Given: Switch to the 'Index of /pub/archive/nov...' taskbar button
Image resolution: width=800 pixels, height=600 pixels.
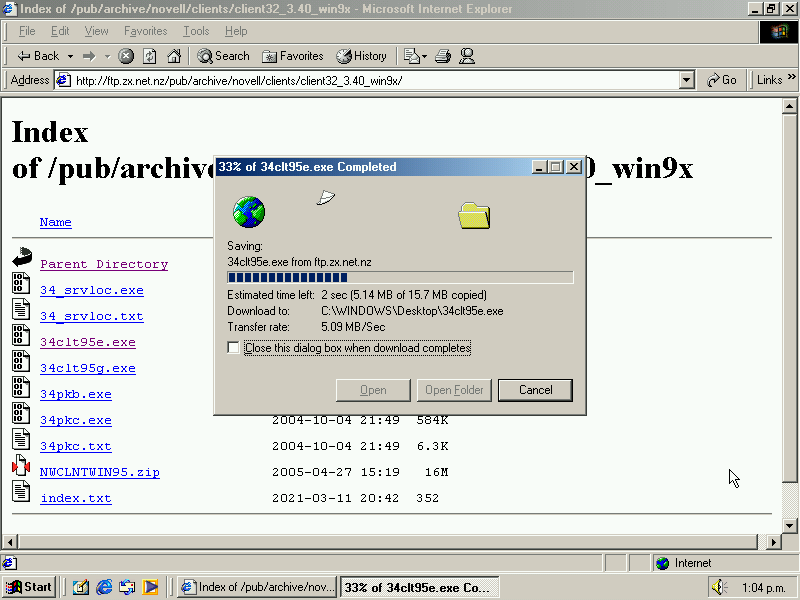Looking at the screenshot, I should [259, 587].
